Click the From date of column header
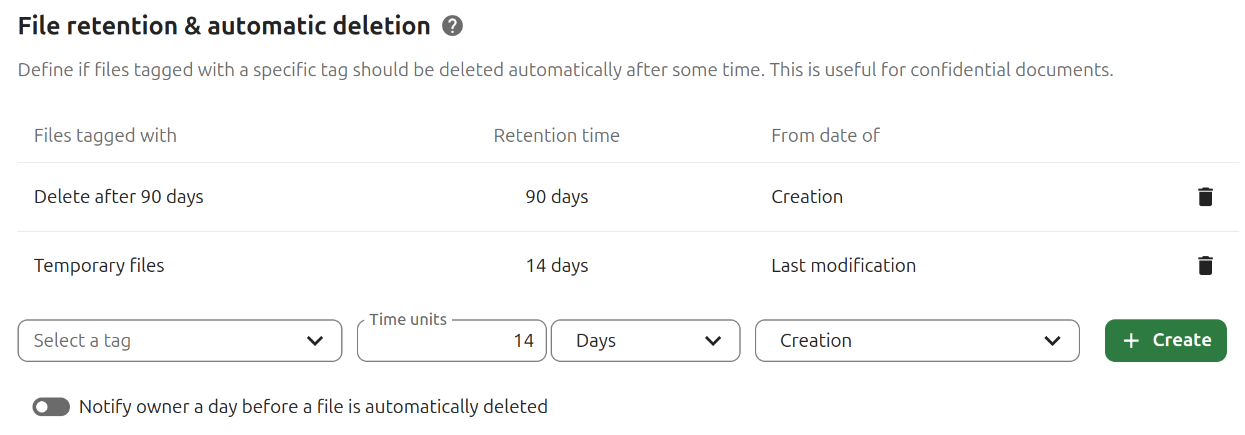This screenshot has height=435, width=1245. pos(825,135)
